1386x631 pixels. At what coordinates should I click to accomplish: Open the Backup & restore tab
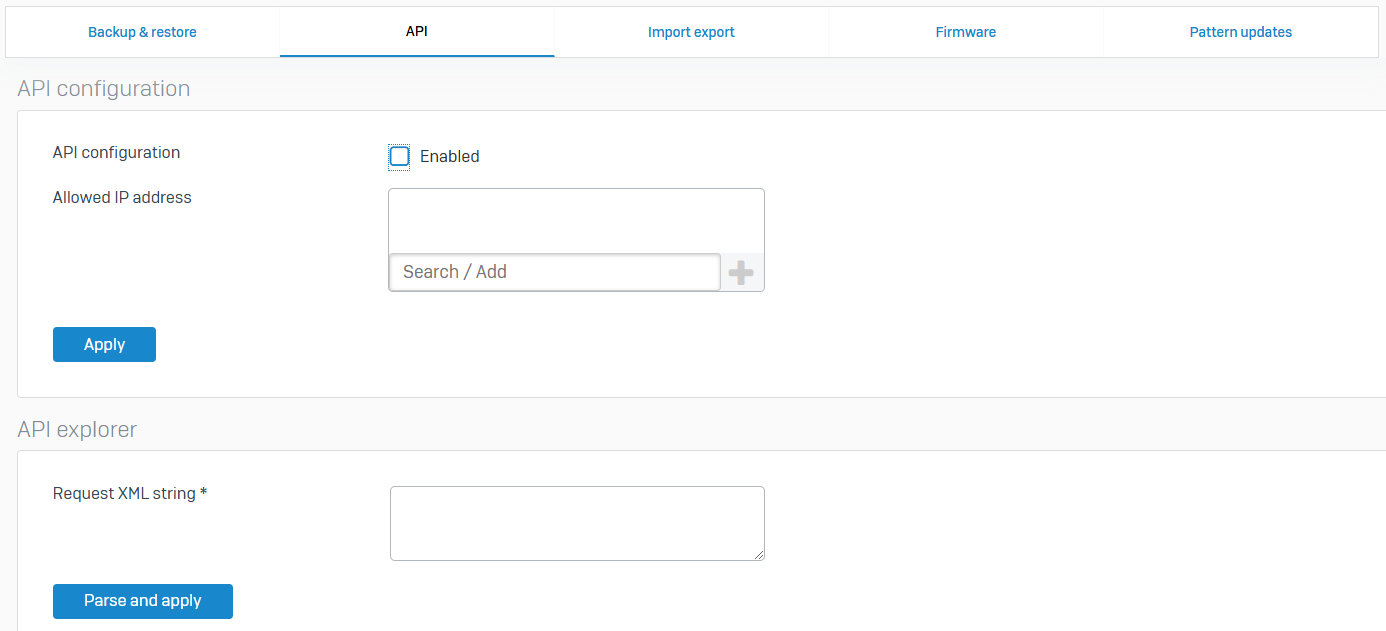(x=142, y=32)
